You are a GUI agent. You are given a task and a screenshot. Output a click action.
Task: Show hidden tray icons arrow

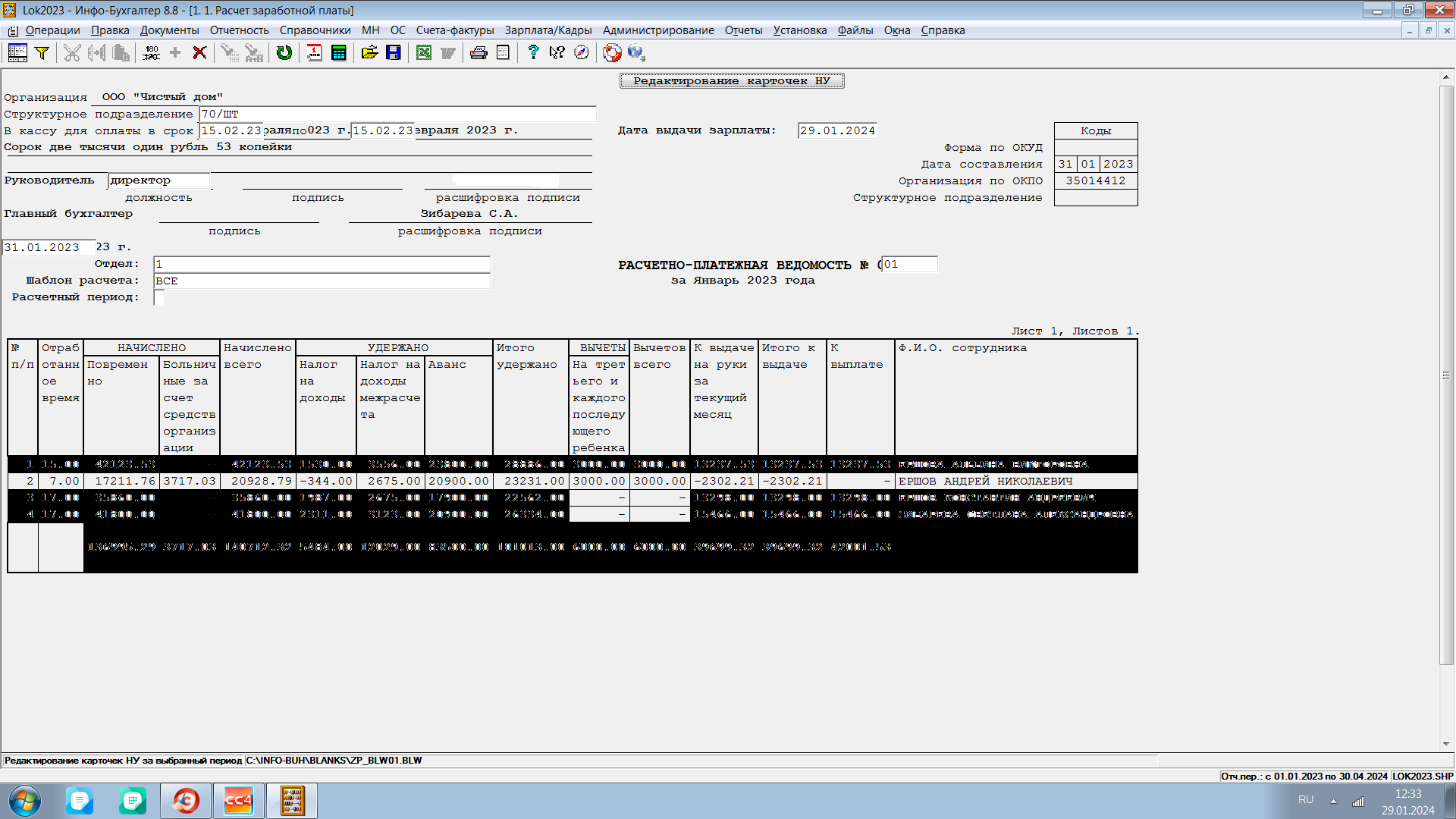pyautogui.click(x=1333, y=801)
